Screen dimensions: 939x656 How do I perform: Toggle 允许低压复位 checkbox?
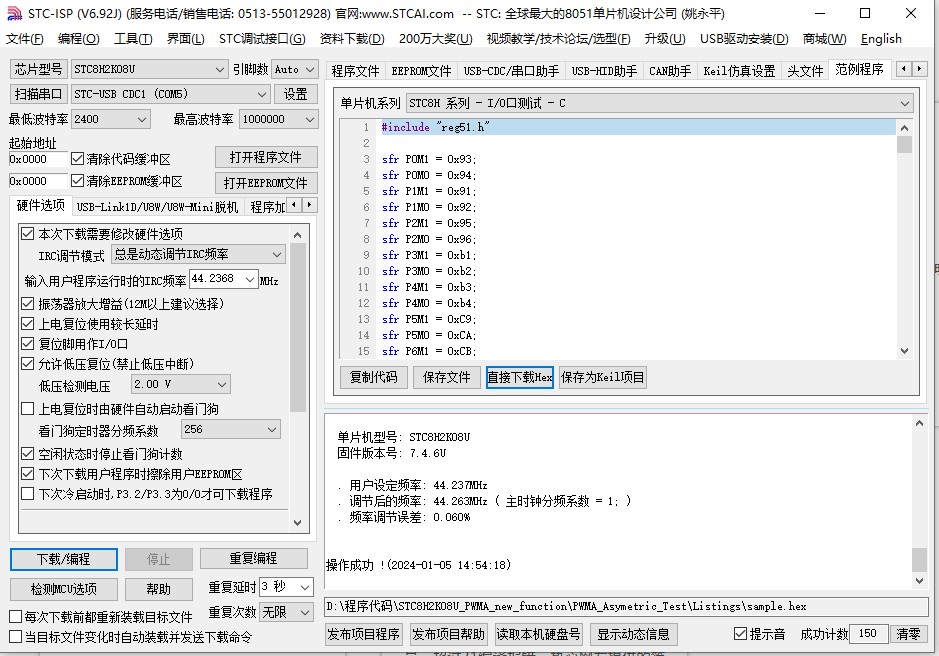(x=28, y=364)
